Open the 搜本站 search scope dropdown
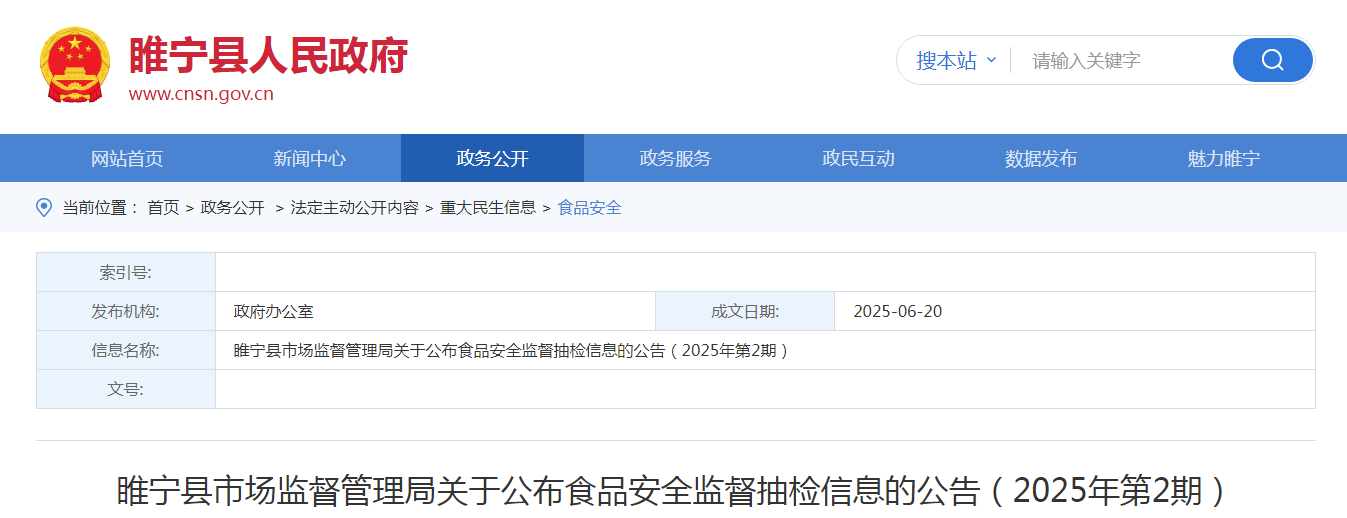The width and height of the screenshot is (1347, 518). (x=956, y=60)
